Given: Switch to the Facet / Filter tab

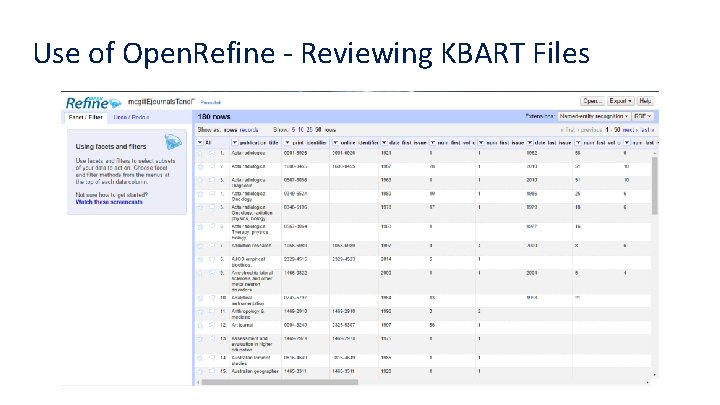Looking at the screenshot, I should 85,118.
